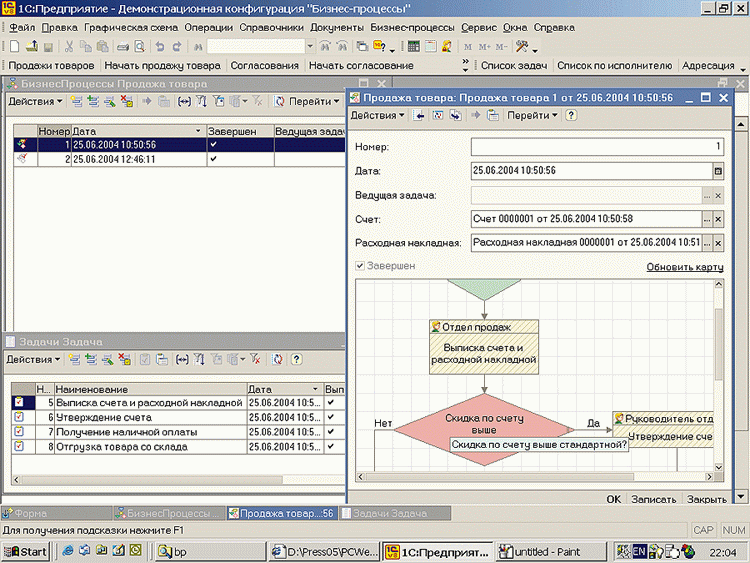Click the Save diskette icon
Image resolution: width=750 pixels, height=563 pixels.
48,47
